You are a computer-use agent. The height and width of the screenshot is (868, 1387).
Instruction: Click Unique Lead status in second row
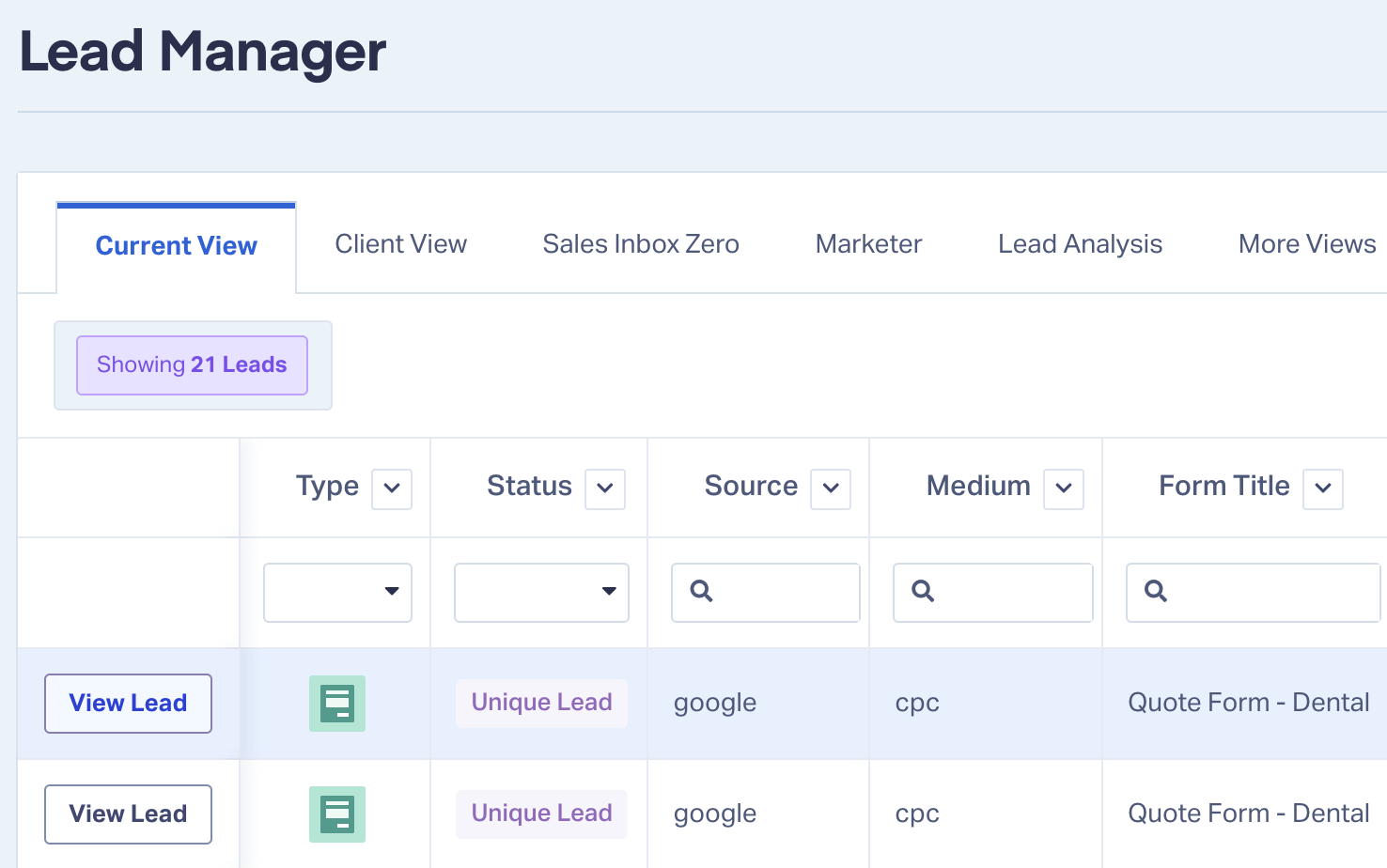coord(542,814)
